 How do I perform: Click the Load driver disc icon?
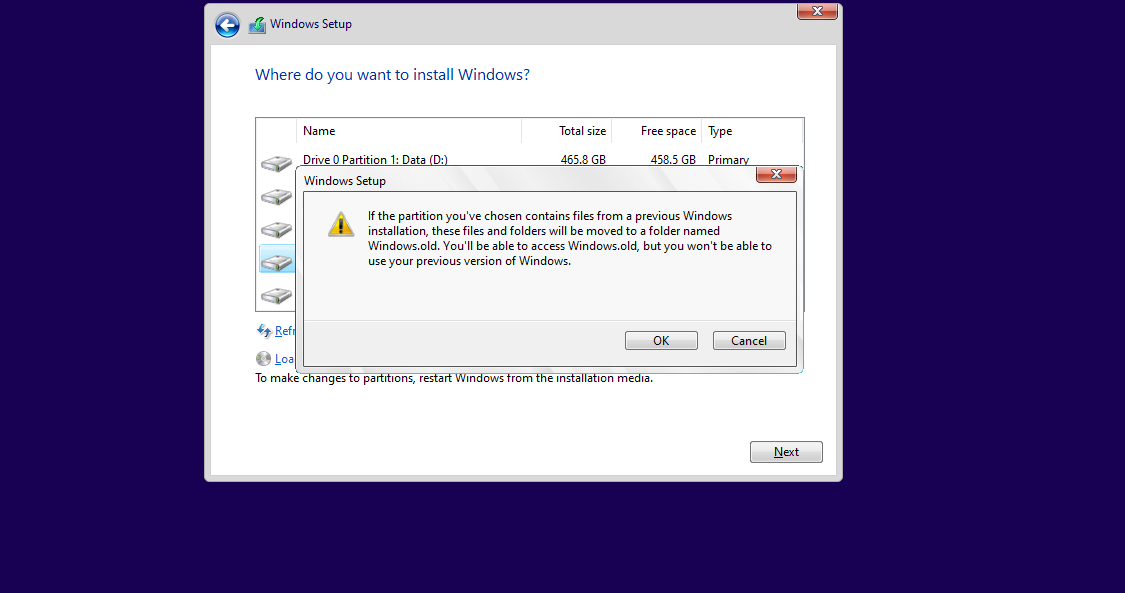[x=263, y=359]
